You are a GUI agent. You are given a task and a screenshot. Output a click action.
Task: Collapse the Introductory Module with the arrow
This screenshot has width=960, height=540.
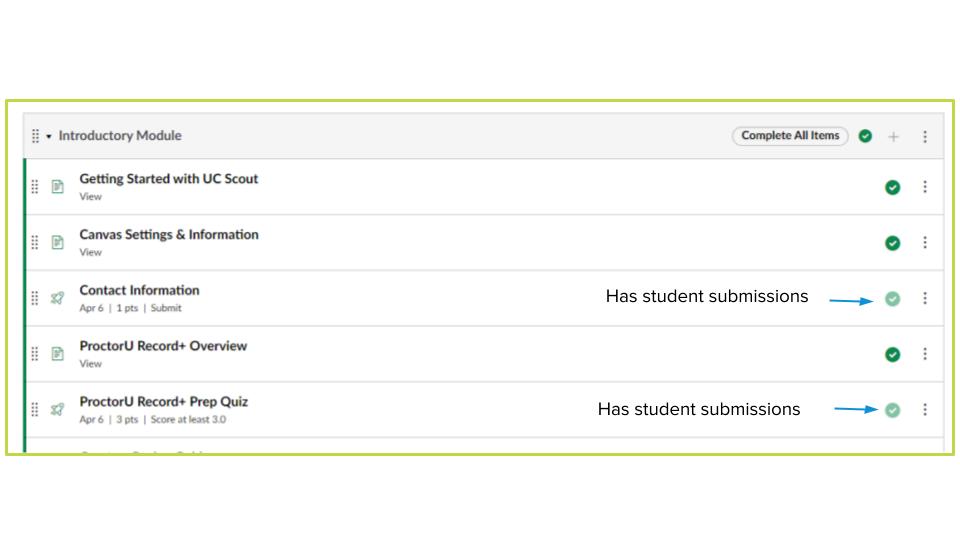coord(49,136)
